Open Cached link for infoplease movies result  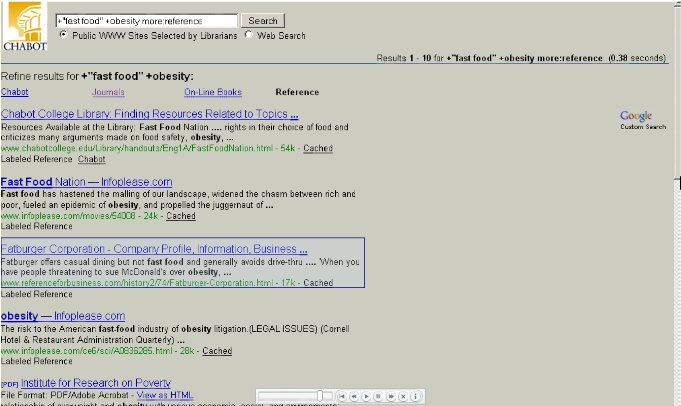(181, 216)
